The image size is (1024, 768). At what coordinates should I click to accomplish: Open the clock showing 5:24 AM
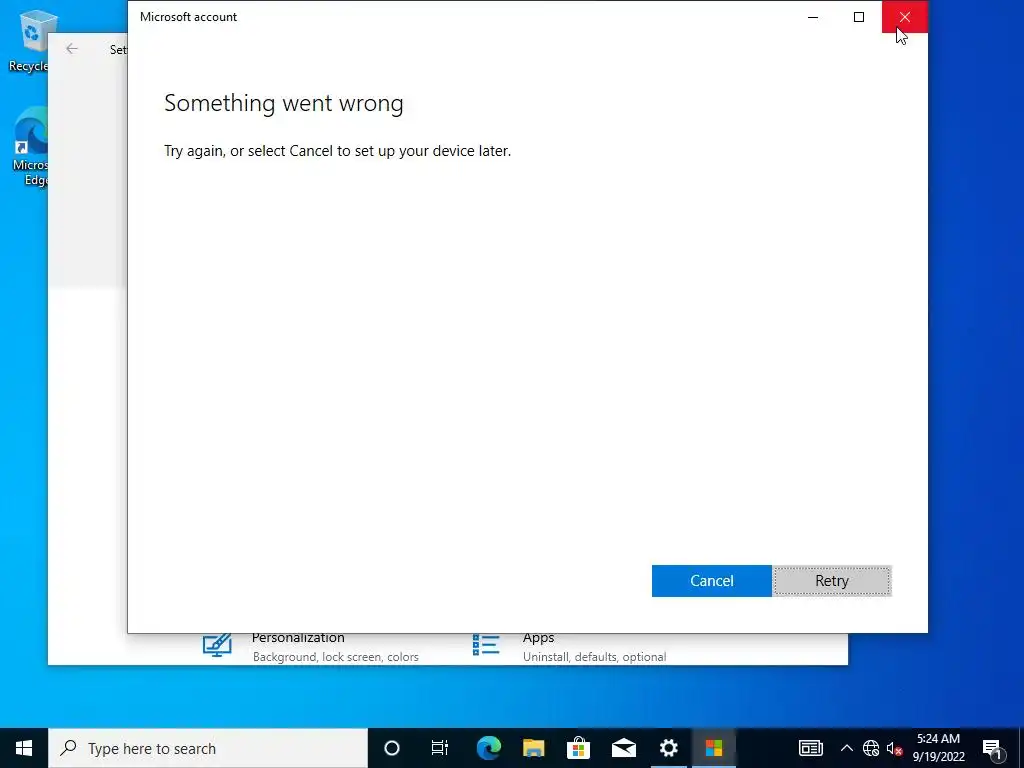(938, 748)
